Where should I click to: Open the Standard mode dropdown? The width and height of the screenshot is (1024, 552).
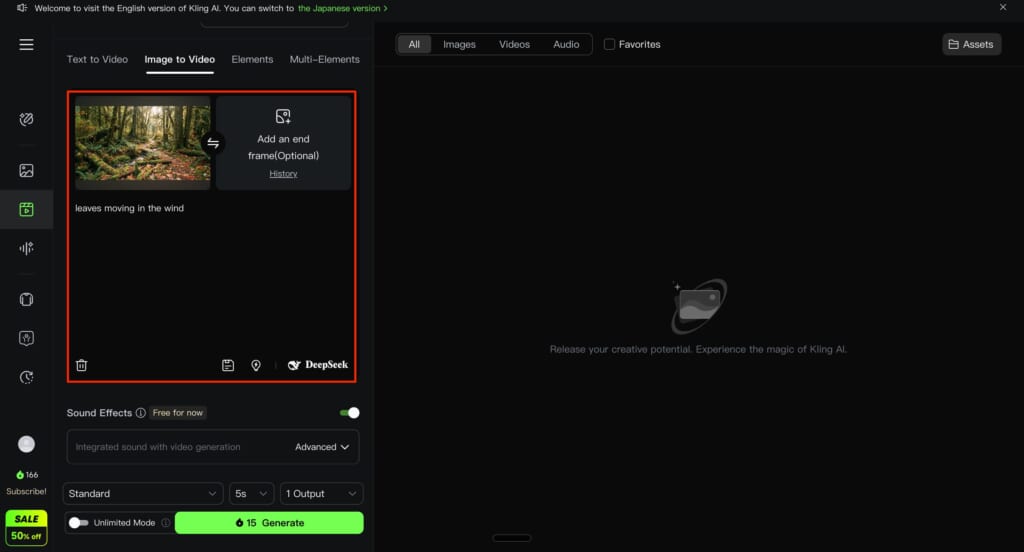pyautogui.click(x=143, y=493)
